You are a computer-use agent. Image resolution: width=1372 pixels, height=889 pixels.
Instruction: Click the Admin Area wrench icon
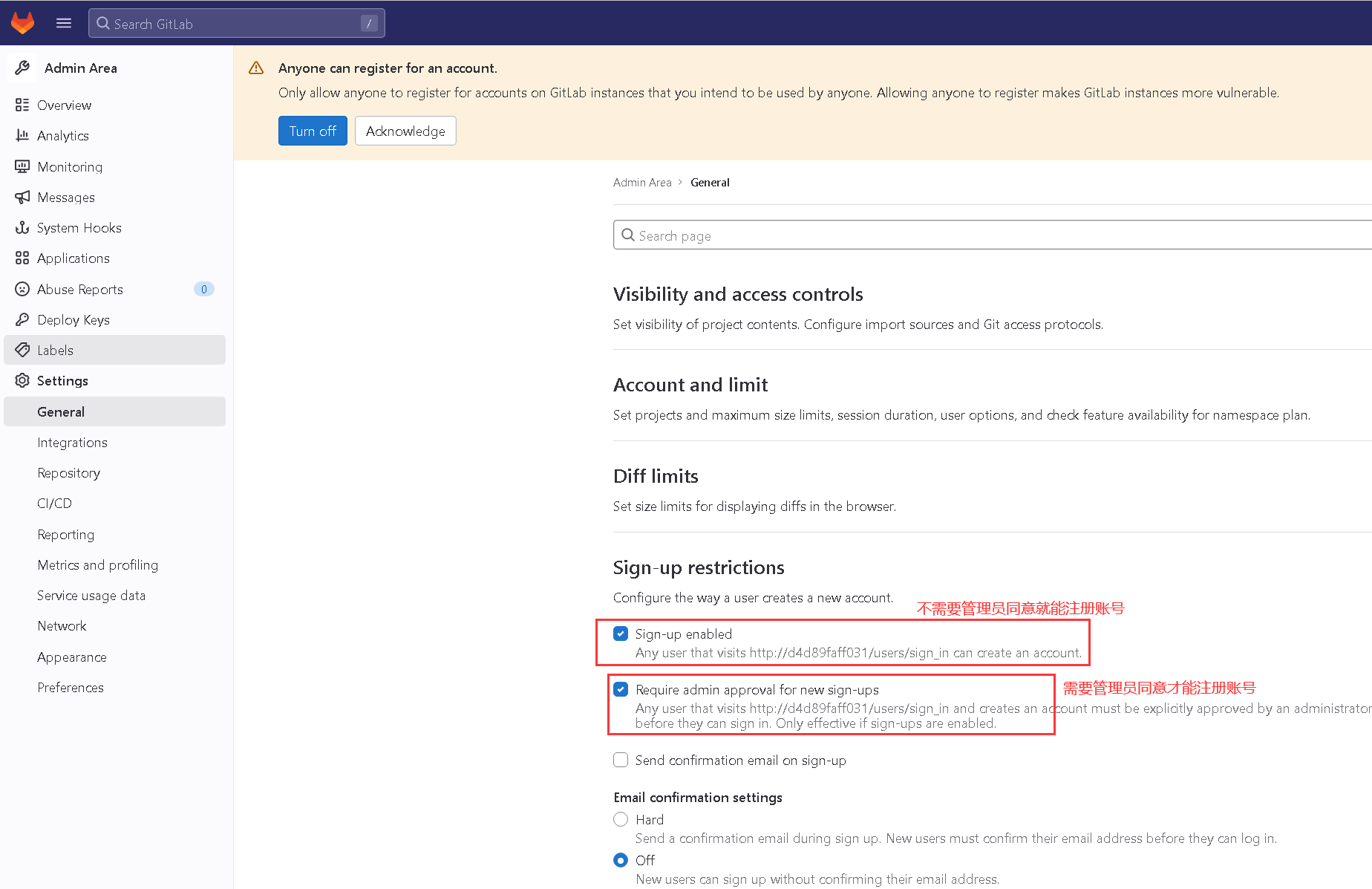click(x=22, y=68)
